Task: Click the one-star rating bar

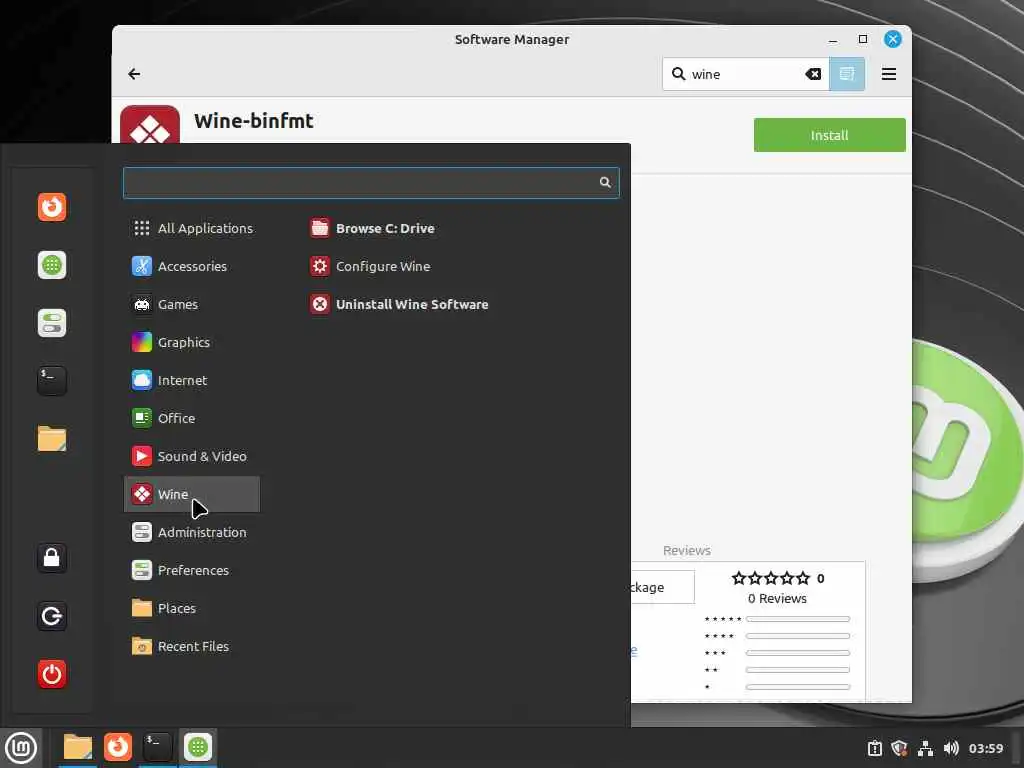Action: 797,687
